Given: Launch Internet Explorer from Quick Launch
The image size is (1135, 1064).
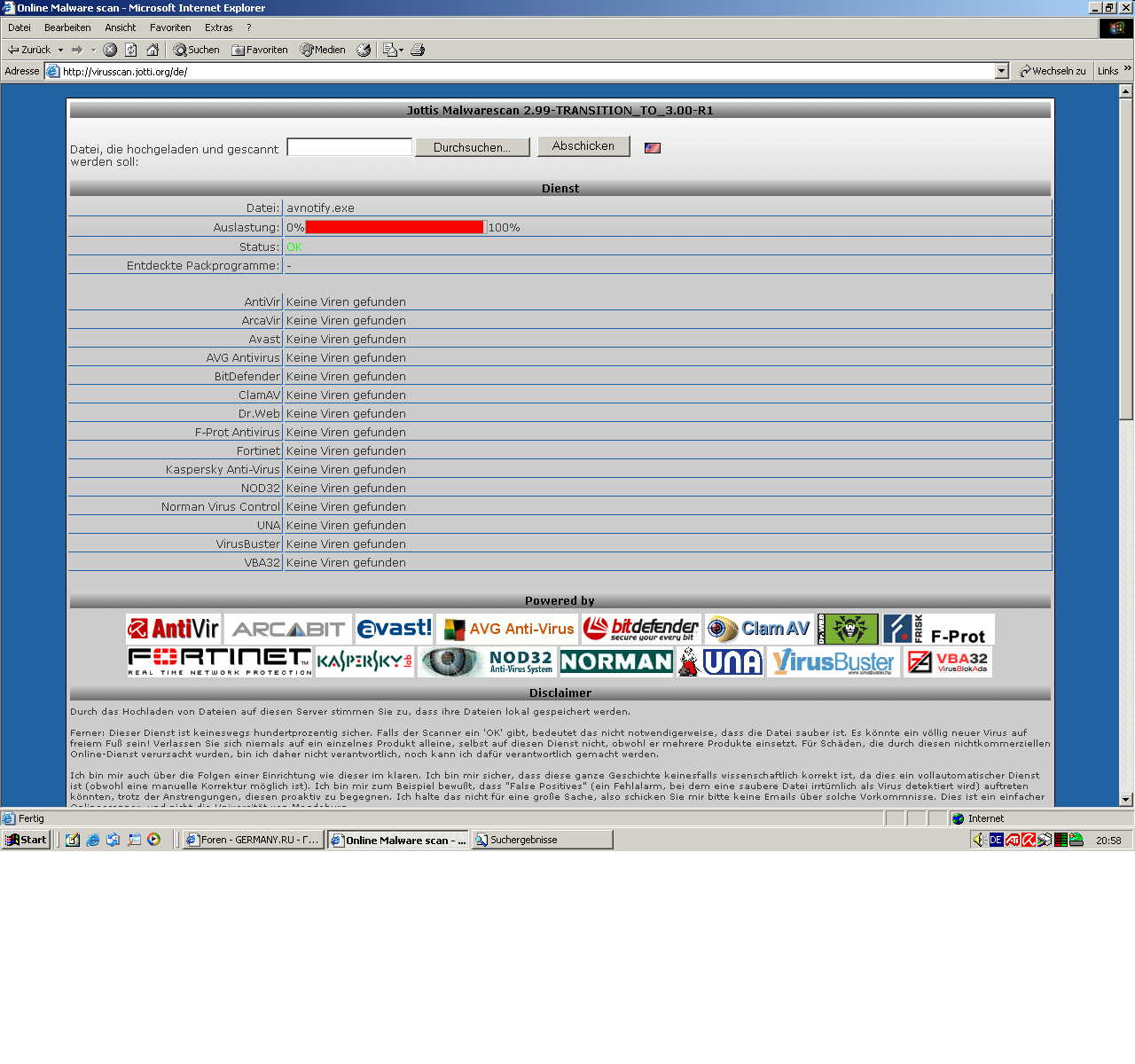Looking at the screenshot, I should [93, 840].
